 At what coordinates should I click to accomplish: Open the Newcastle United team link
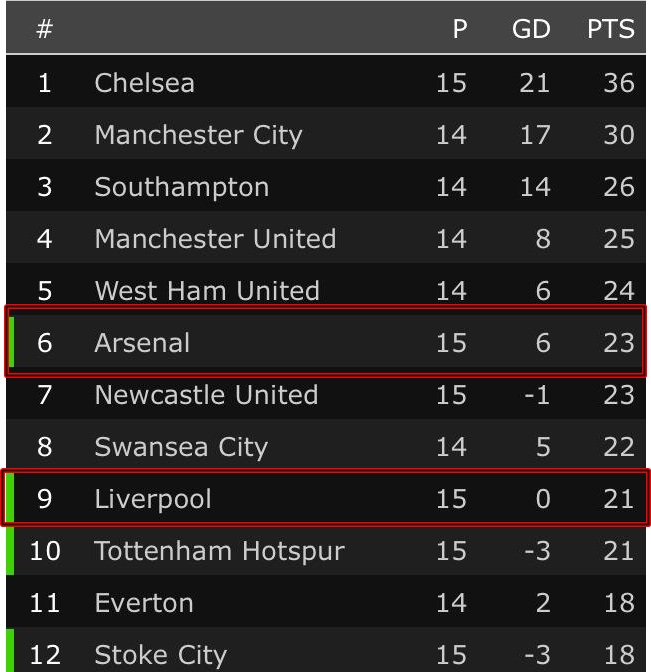(x=206, y=395)
